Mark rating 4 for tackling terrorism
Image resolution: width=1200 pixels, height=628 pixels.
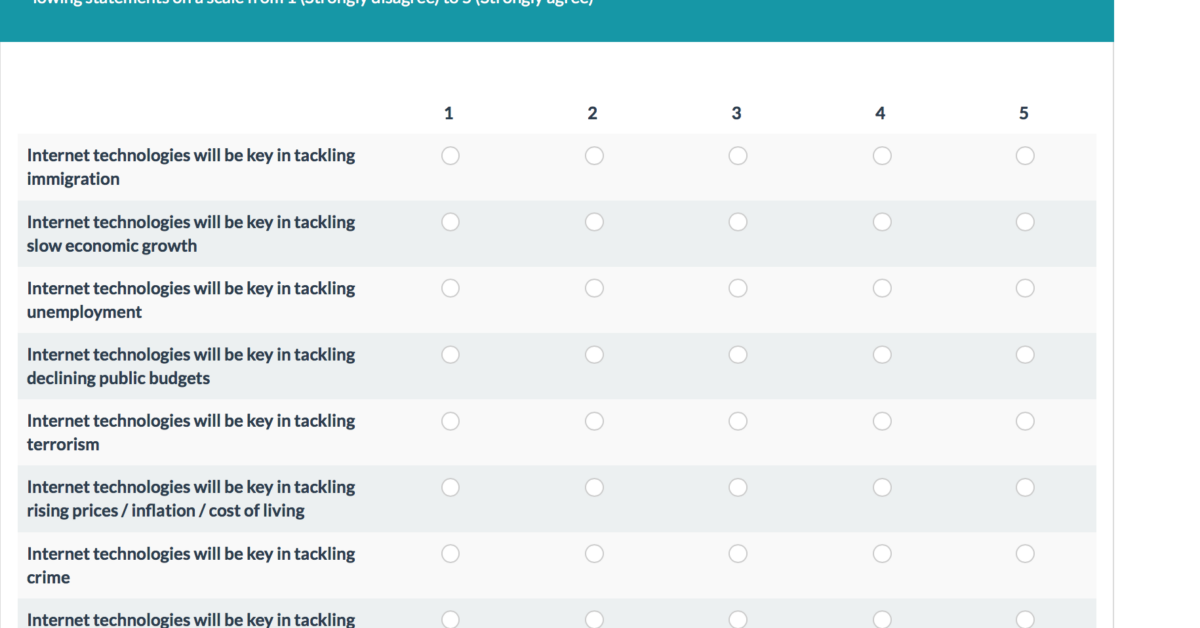pyautogui.click(x=882, y=421)
